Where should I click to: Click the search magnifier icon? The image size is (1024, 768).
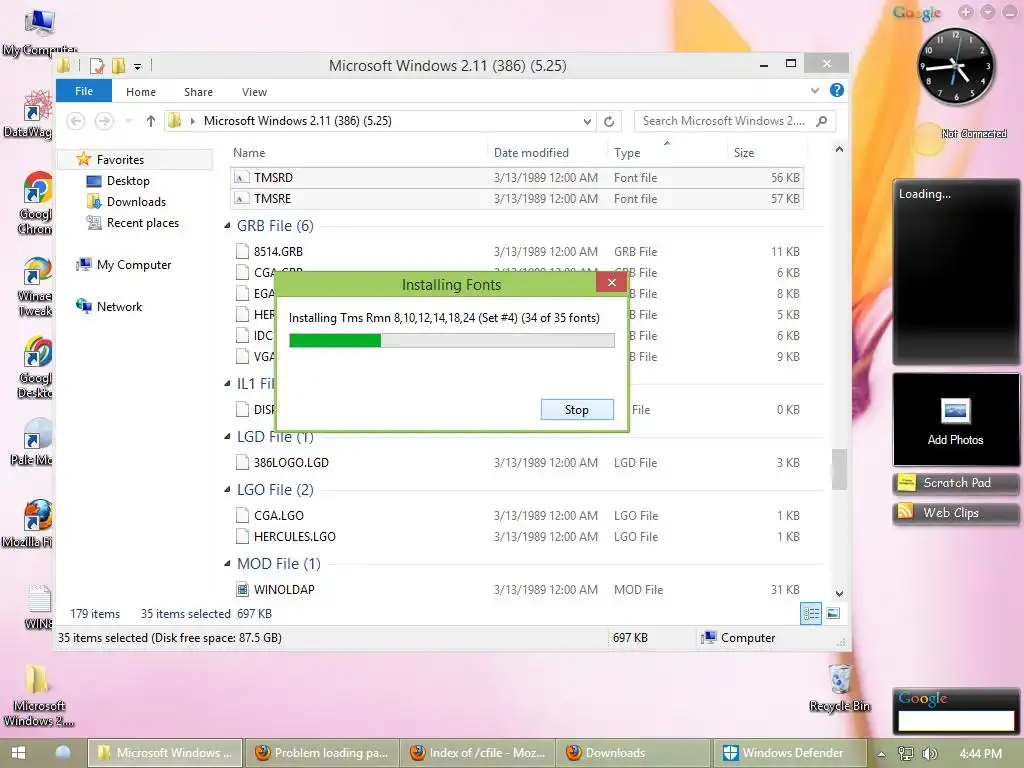[x=822, y=121]
